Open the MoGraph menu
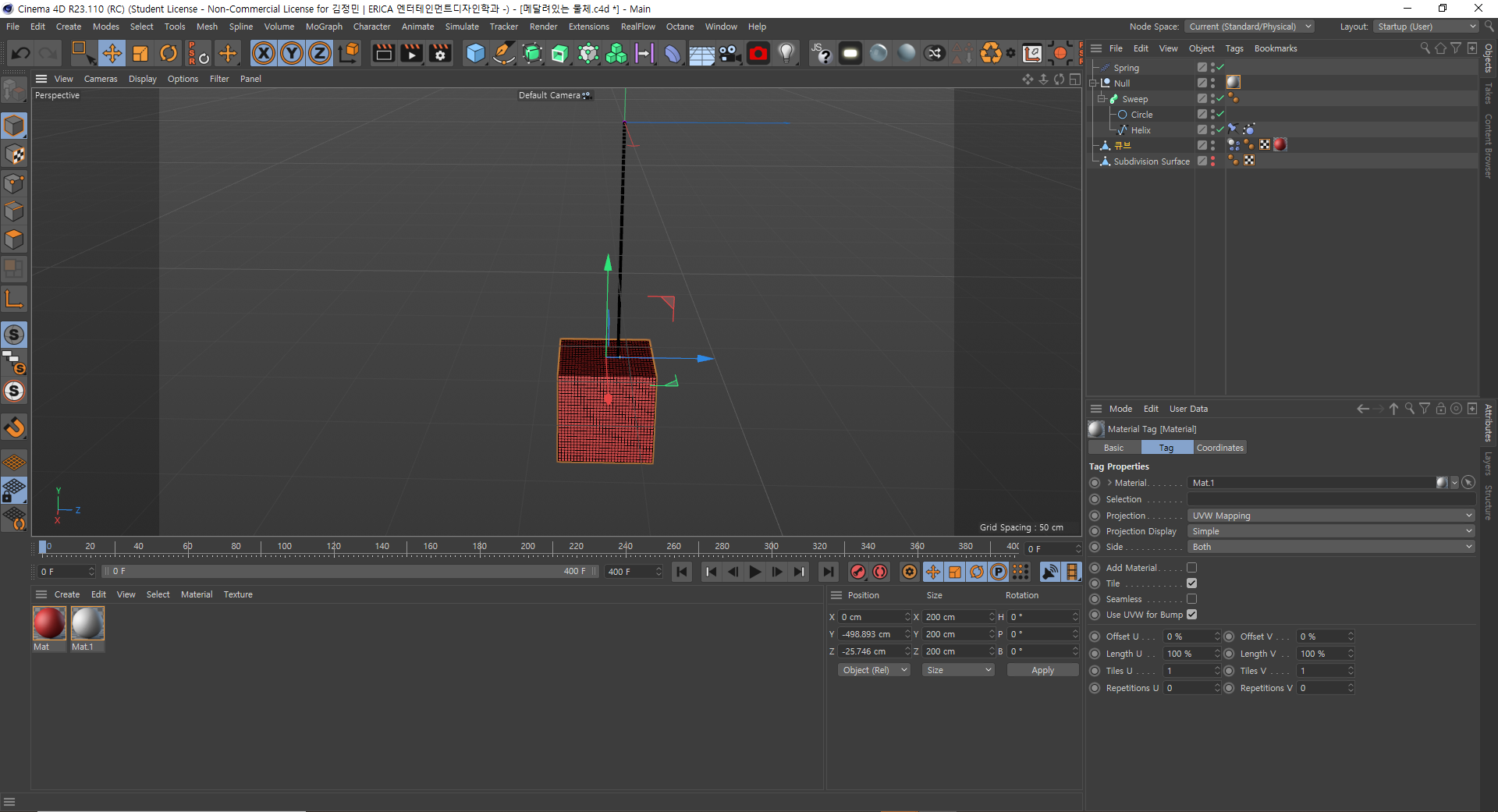This screenshot has width=1498, height=812. tap(324, 27)
